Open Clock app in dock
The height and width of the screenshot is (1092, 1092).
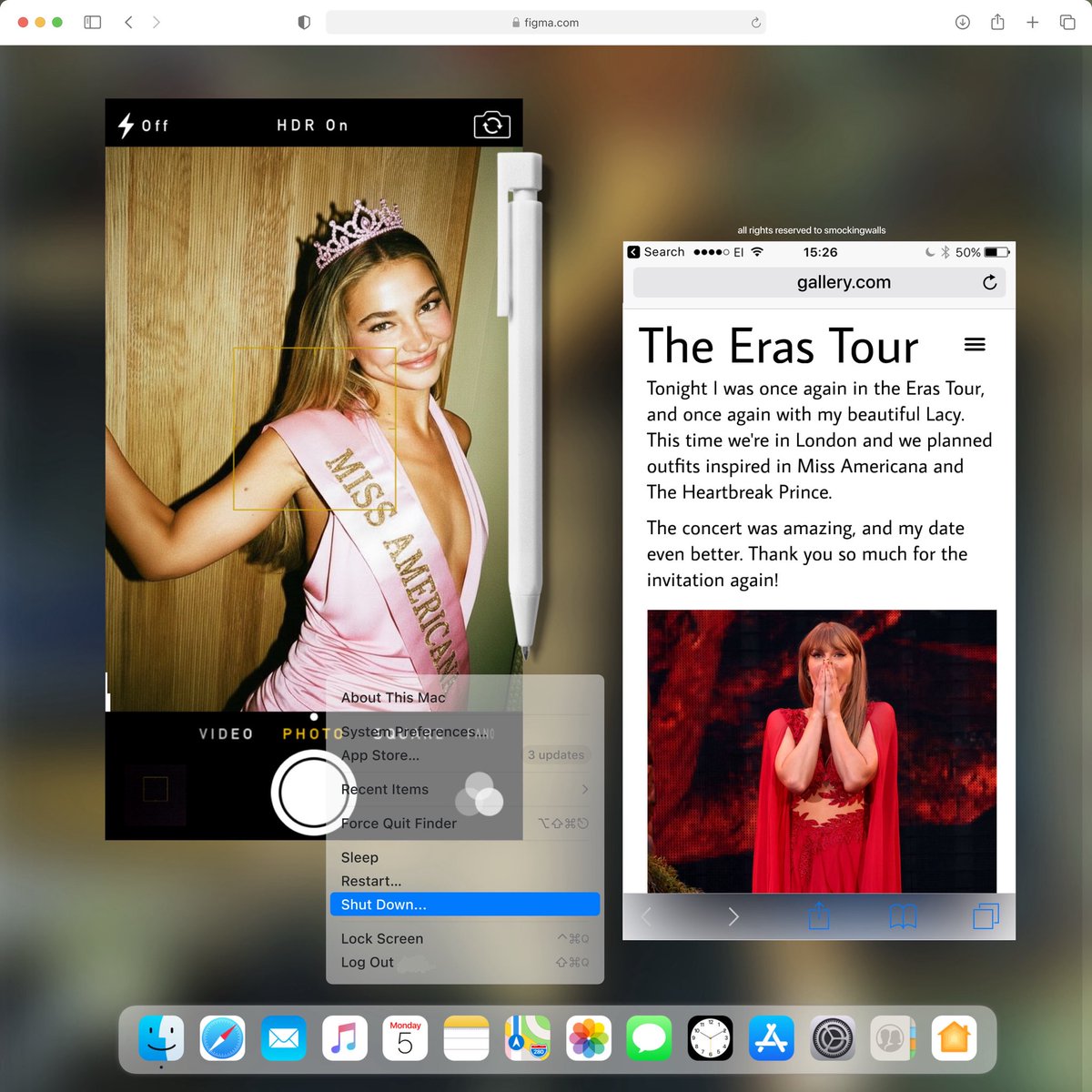pyautogui.click(x=710, y=1038)
